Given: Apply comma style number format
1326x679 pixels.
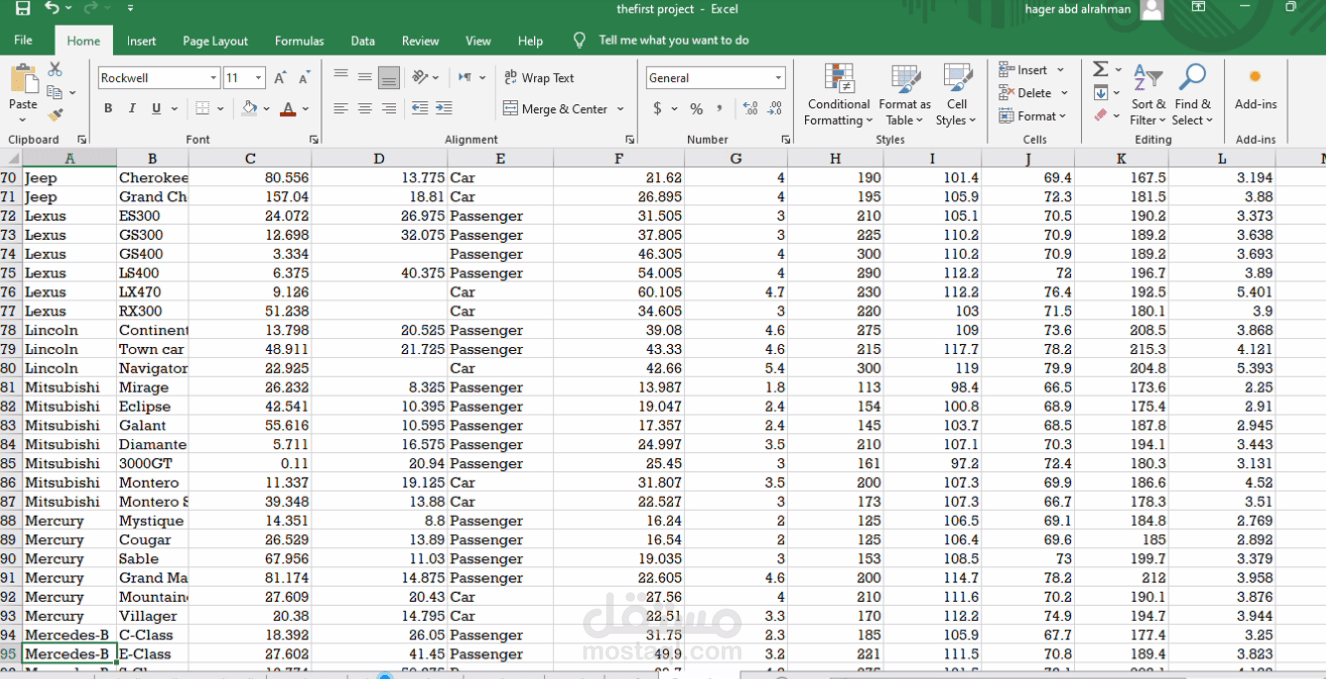Looking at the screenshot, I should click(x=719, y=108).
